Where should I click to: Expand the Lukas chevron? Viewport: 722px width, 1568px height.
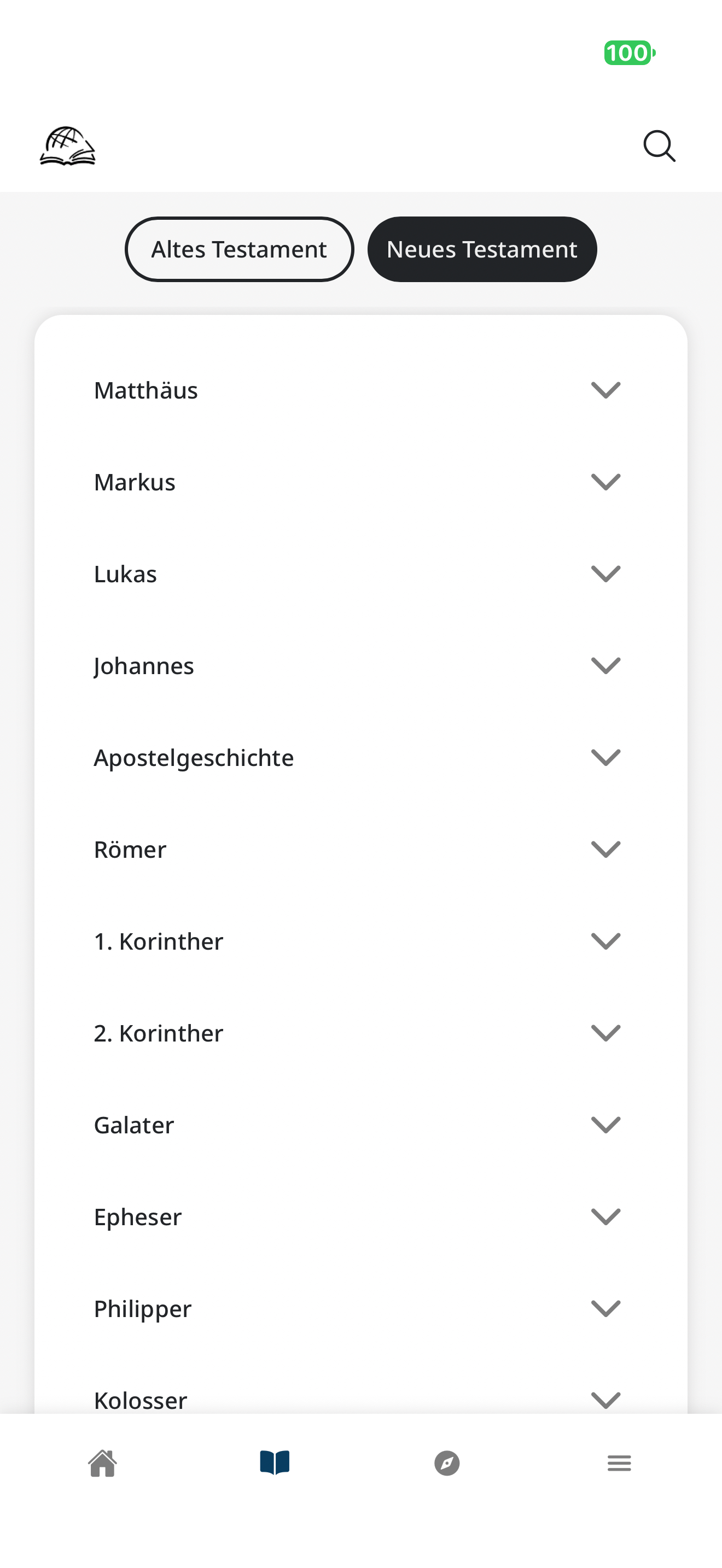point(605,574)
